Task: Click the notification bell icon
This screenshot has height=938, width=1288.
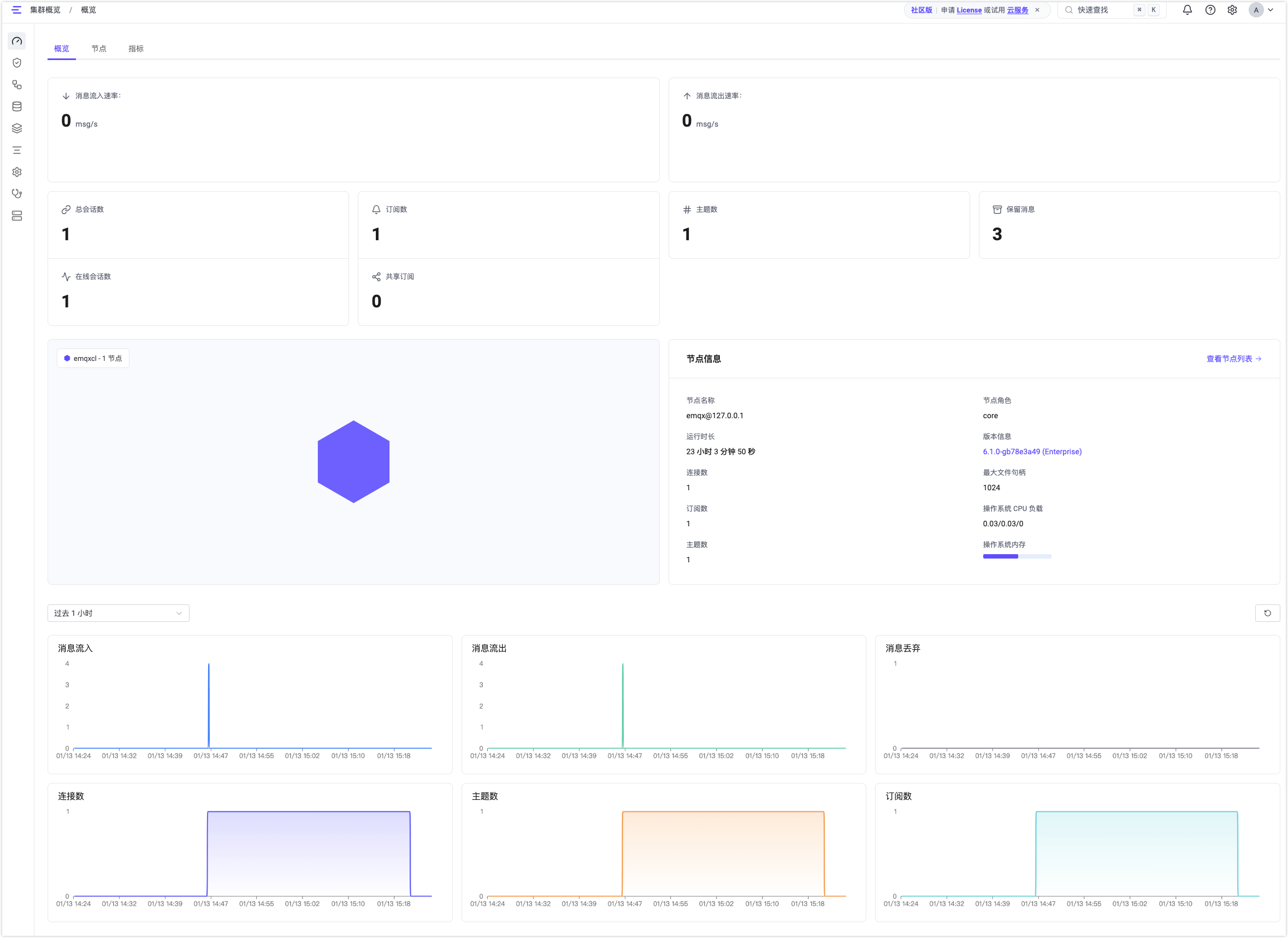Action: [1187, 10]
